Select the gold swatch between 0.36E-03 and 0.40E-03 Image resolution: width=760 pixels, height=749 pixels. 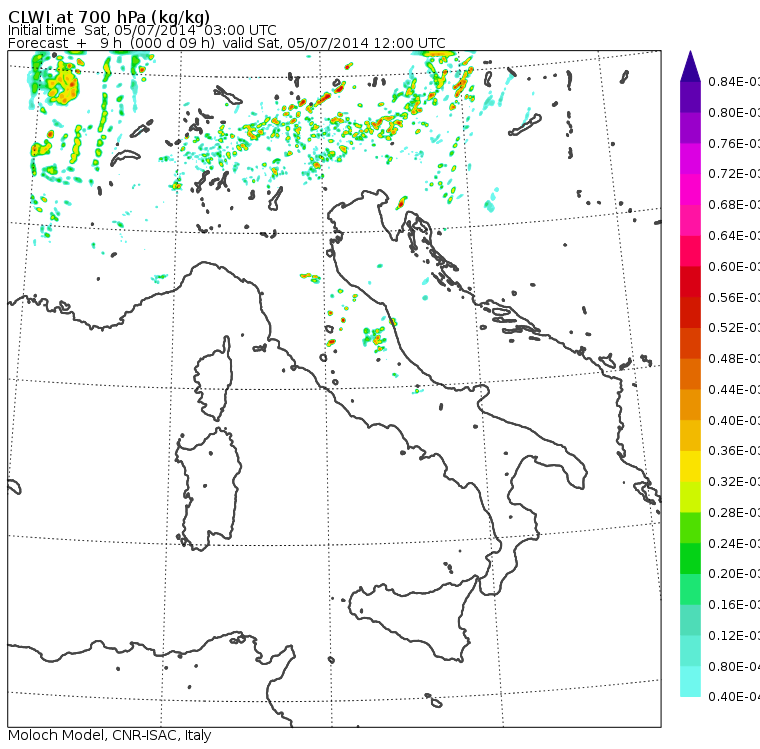coord(690,436)
